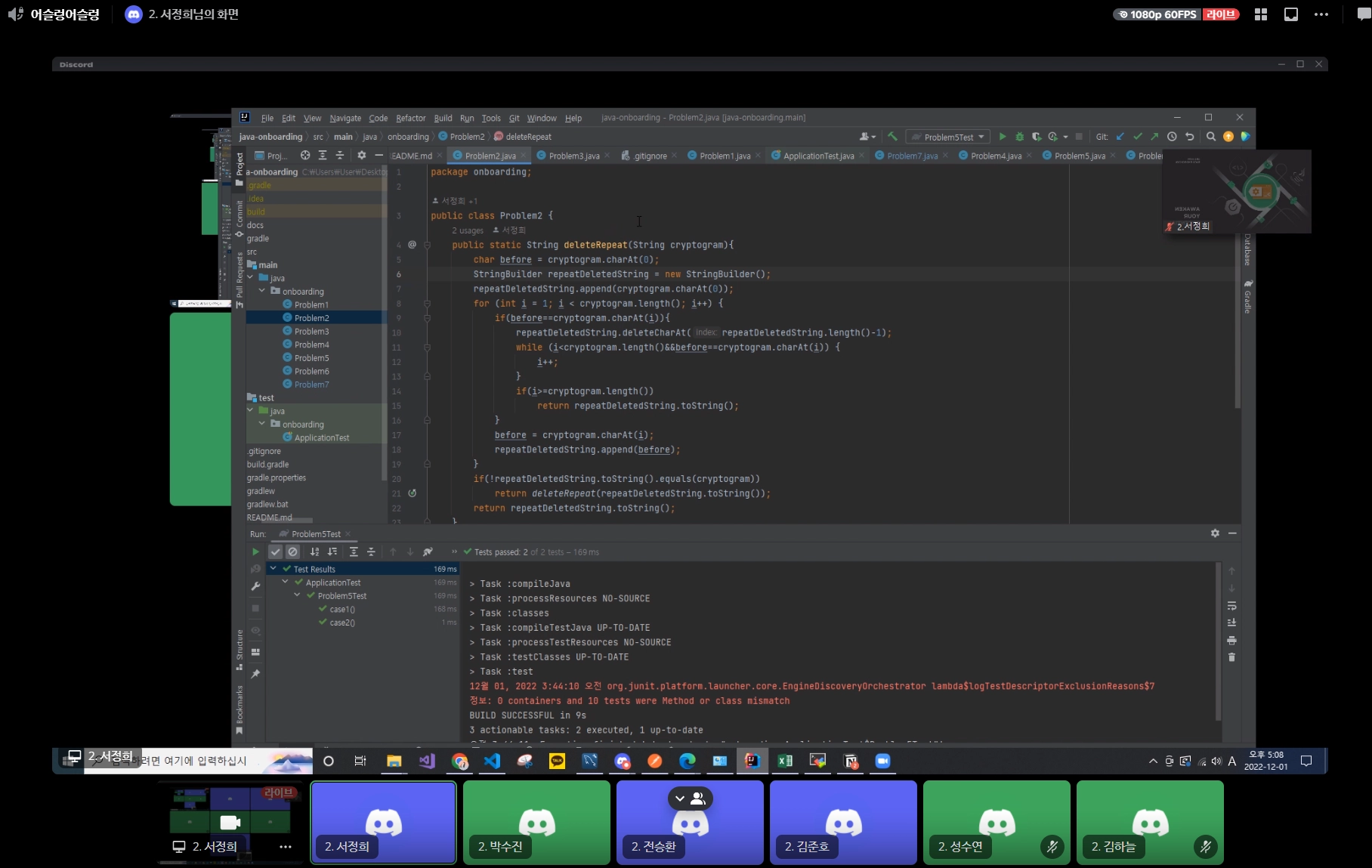The width and height of the screenshot is (1372, 868).
Task: Collapse the Test Results tree node
Action: pyautogui.click(x=273, y=569)
